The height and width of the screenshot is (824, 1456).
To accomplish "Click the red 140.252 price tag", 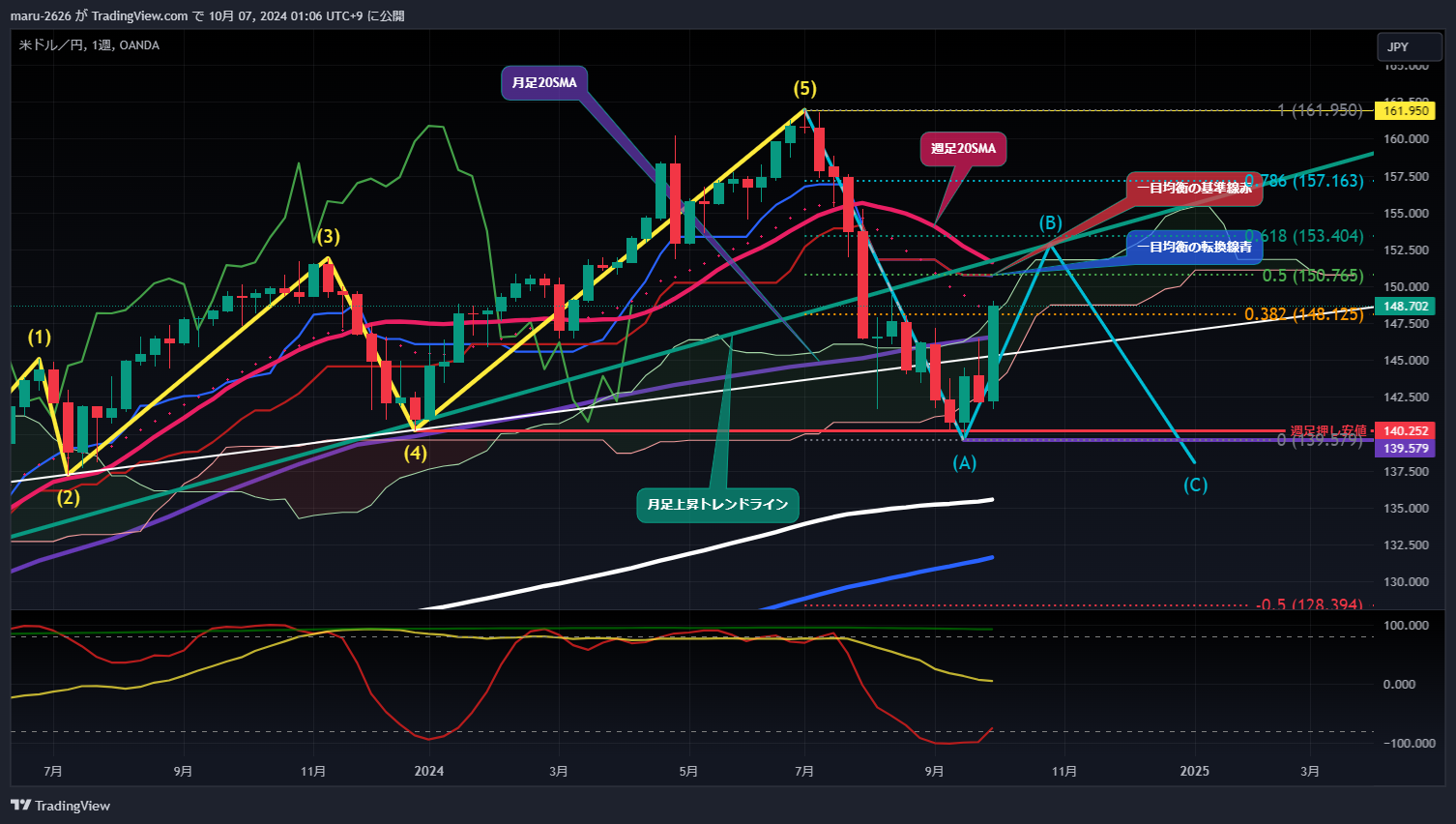I will pos(1406,431).
